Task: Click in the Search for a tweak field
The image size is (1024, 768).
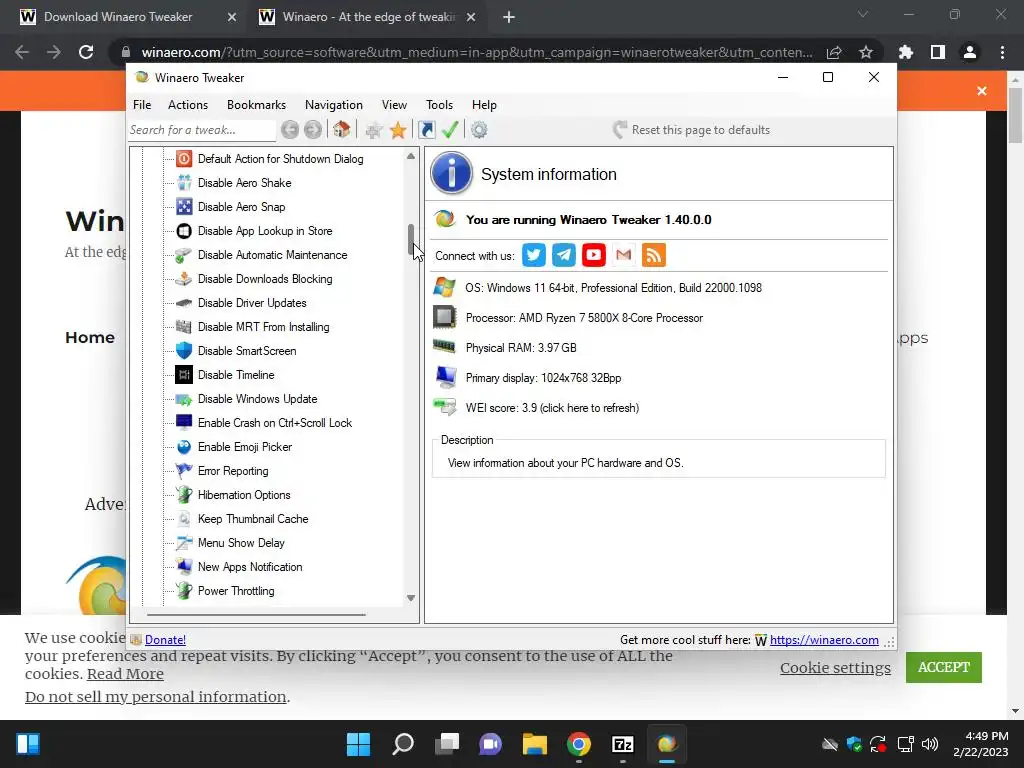Action: click(202, 130)
